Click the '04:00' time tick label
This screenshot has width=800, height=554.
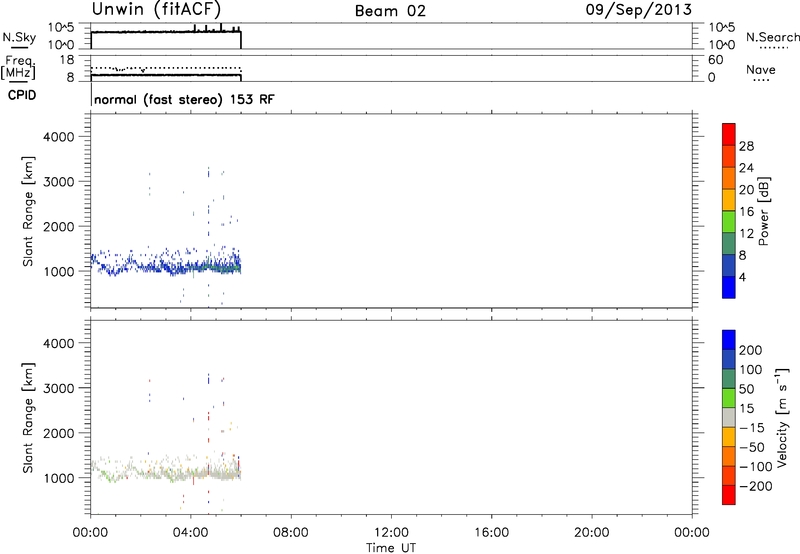tap(191, 533)
